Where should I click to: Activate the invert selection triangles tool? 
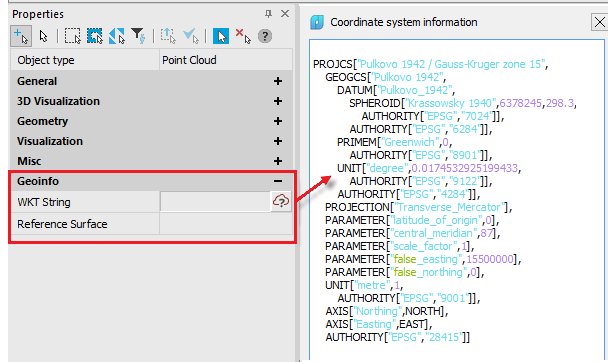click(x=117, y=36)
